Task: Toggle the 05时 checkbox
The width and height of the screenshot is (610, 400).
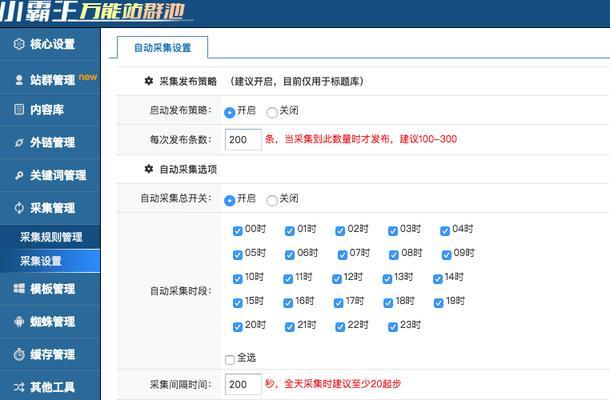Action: click(x=237, y=255)
